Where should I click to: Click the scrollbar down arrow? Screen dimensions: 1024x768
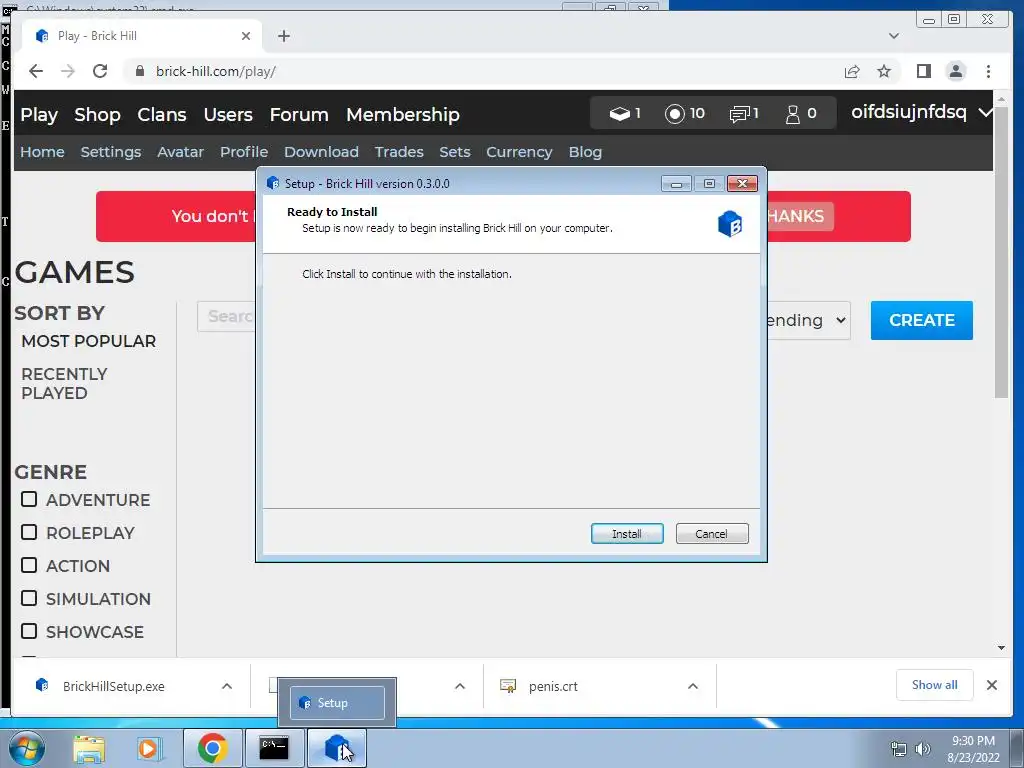(1001, 648)
